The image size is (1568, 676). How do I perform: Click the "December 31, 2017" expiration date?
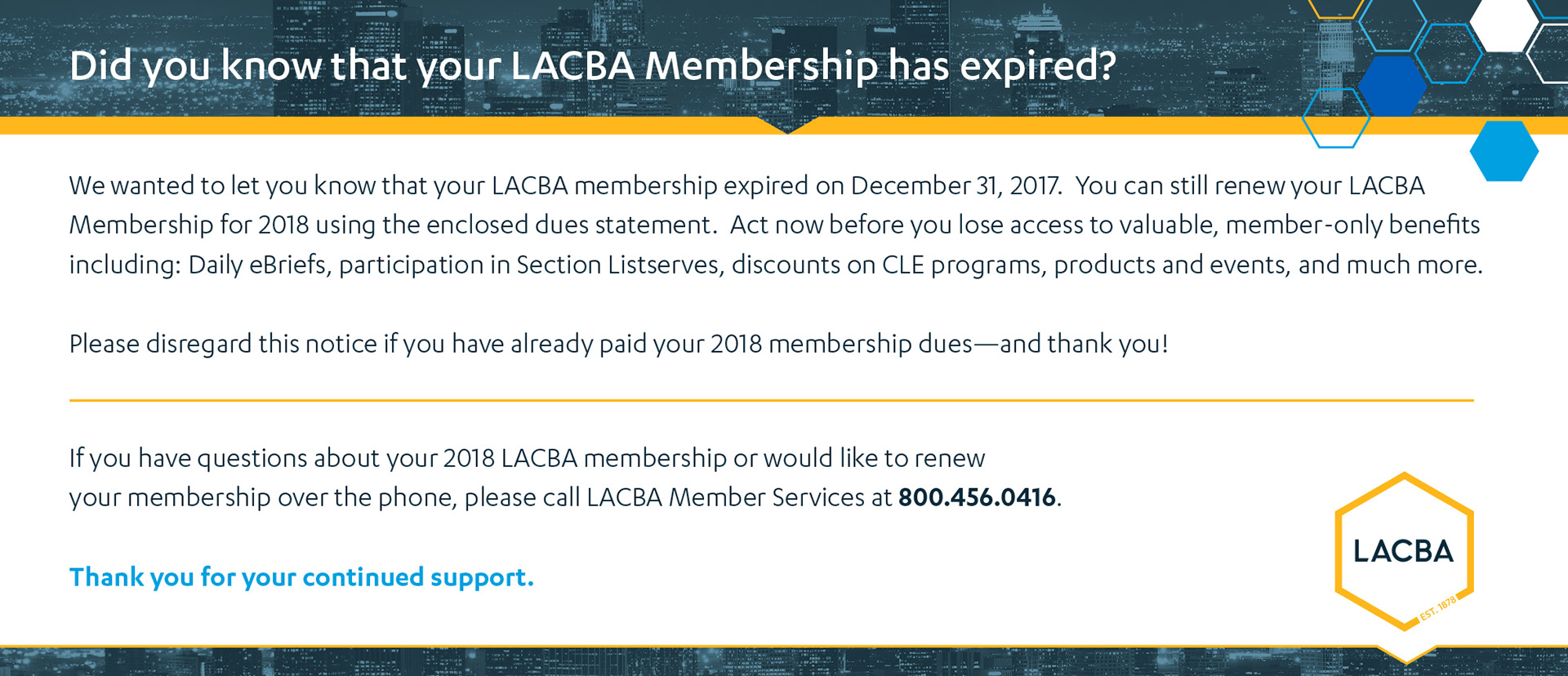tap(955, 185)
